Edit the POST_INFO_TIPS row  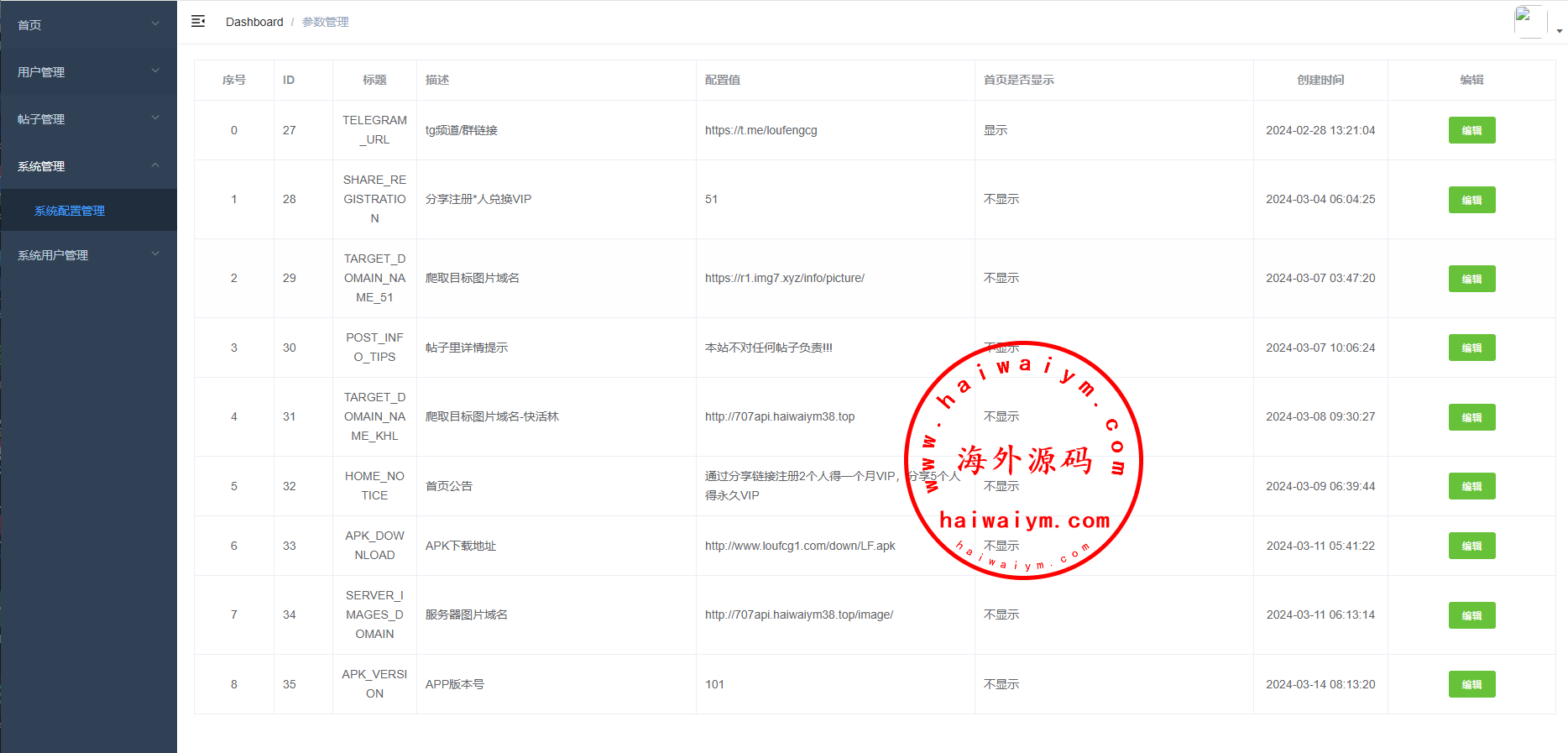1471,348
